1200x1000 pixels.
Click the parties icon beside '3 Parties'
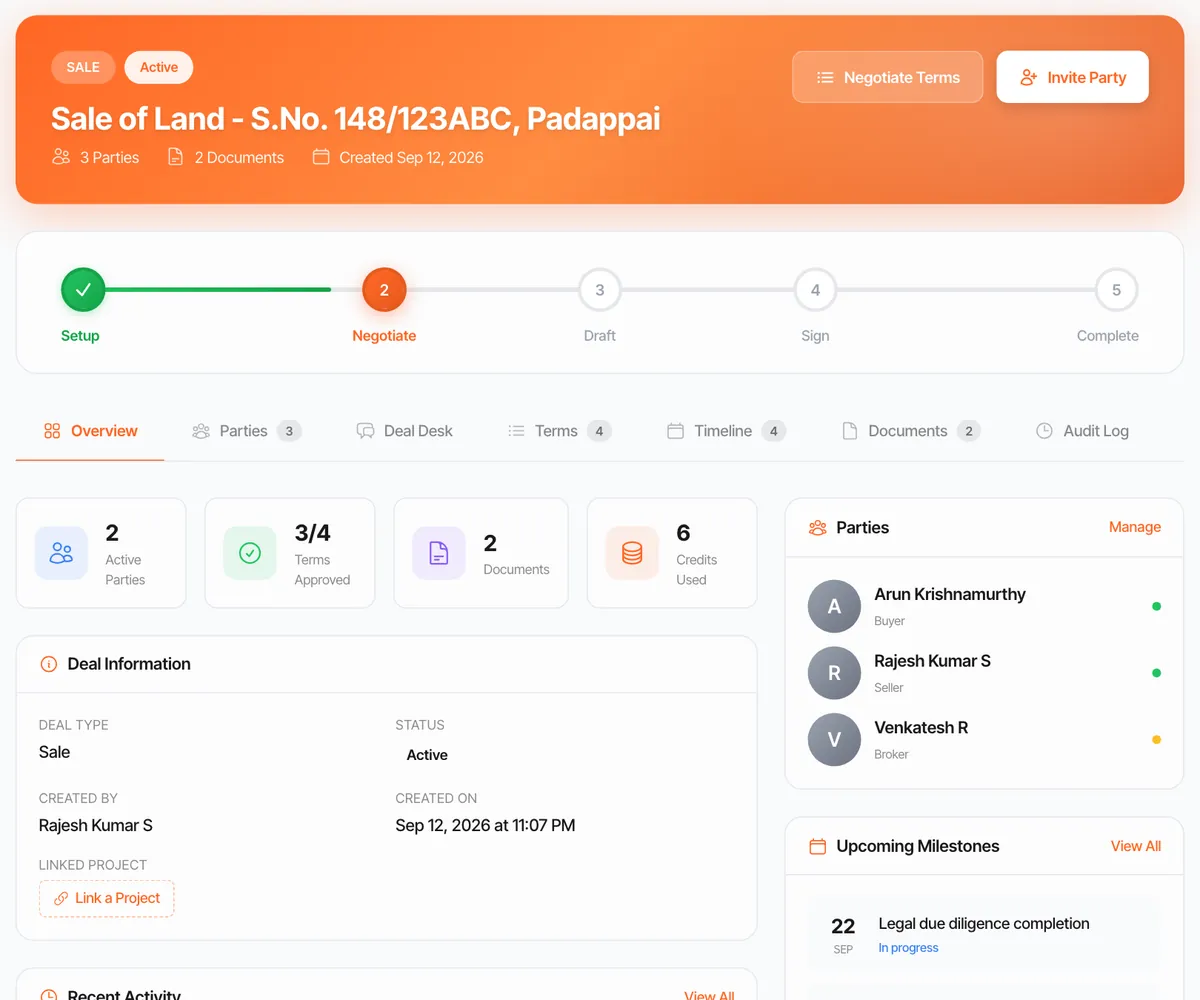(x=61, y=157)
